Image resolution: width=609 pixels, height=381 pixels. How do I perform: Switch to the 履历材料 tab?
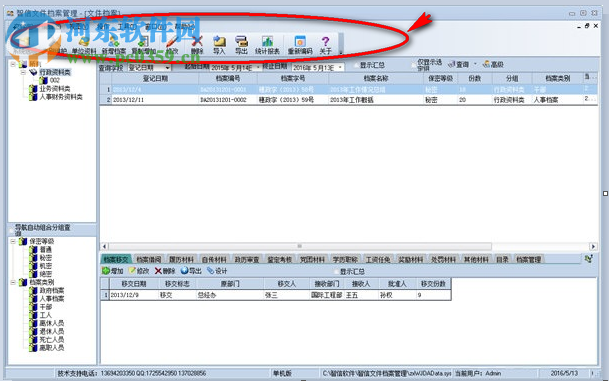181,259
